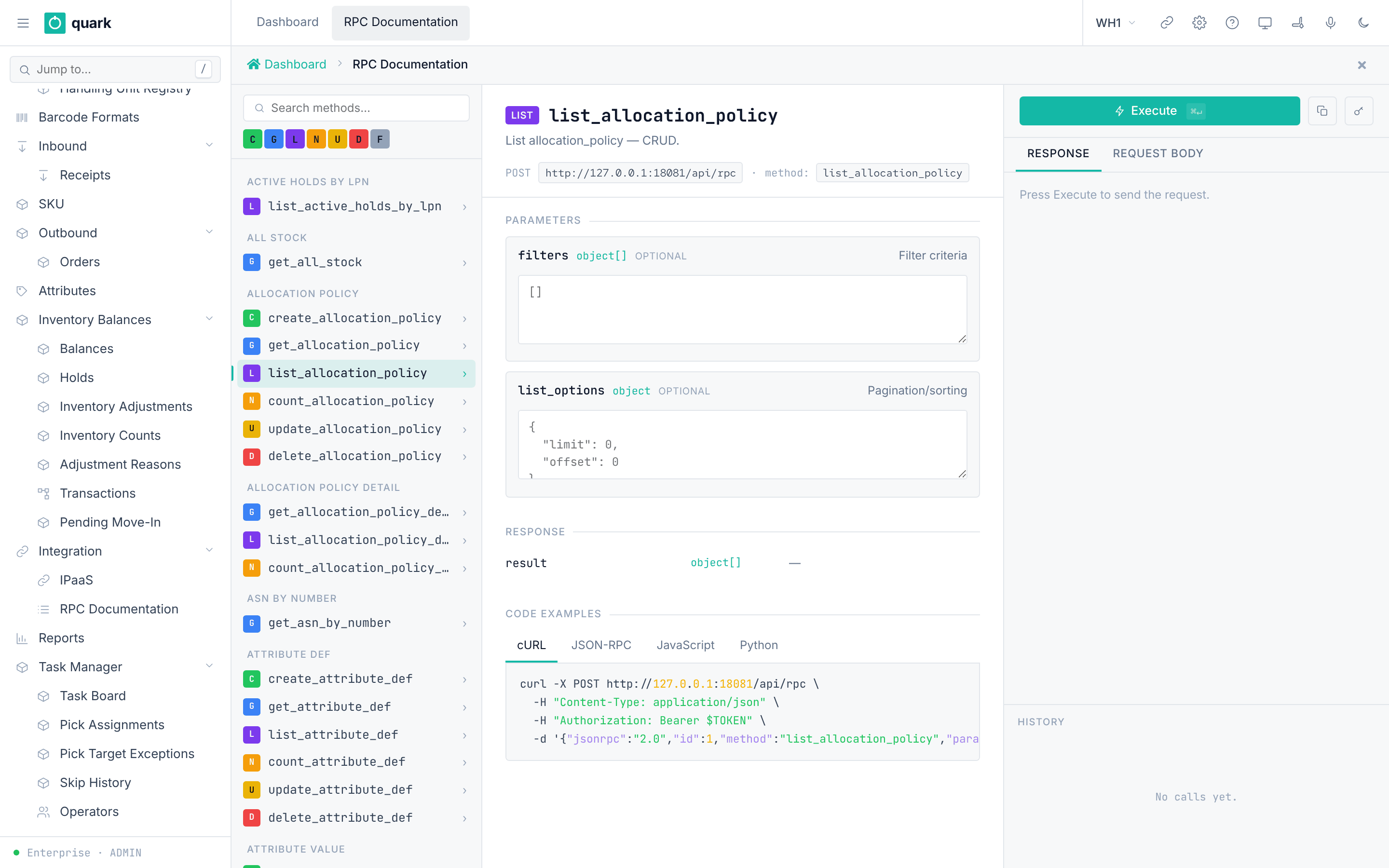The image size is (1389, 868).
Task: Toggle the purple L list filter badge
Action: coord(295,139)
